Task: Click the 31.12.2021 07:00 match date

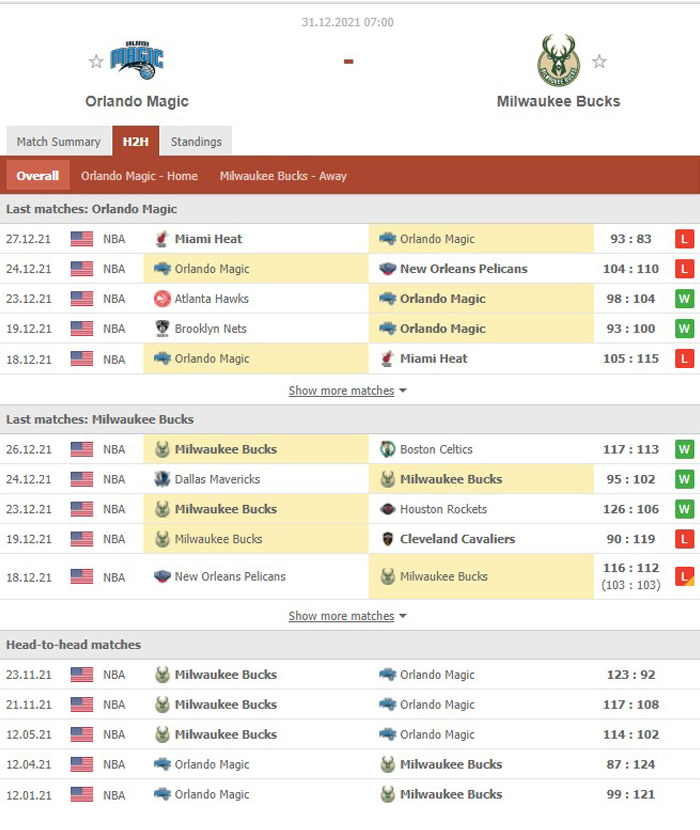Action: 347,22
